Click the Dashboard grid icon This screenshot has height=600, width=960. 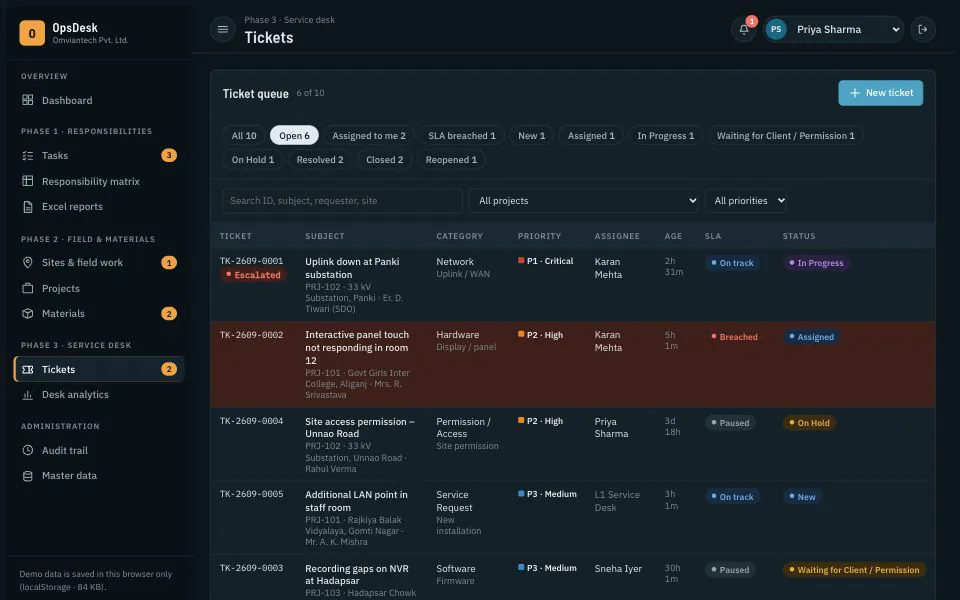tap(28, 100)
